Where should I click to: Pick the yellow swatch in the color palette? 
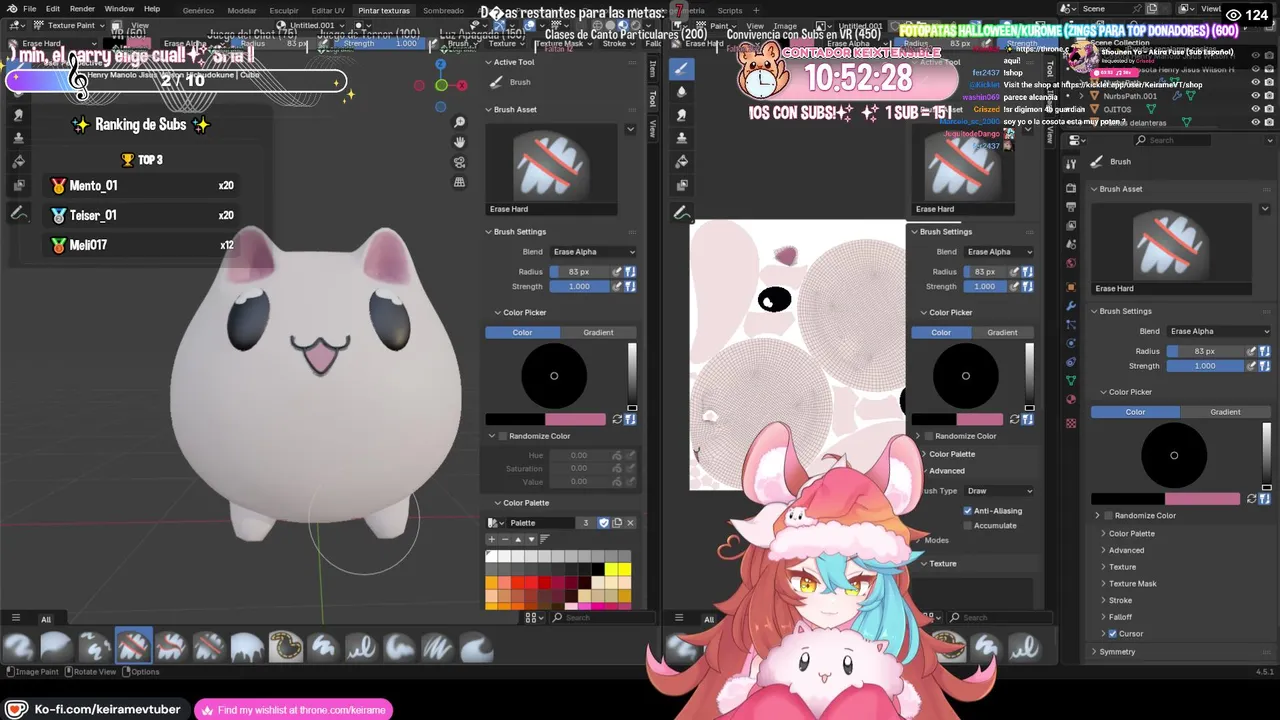[625, 569]
